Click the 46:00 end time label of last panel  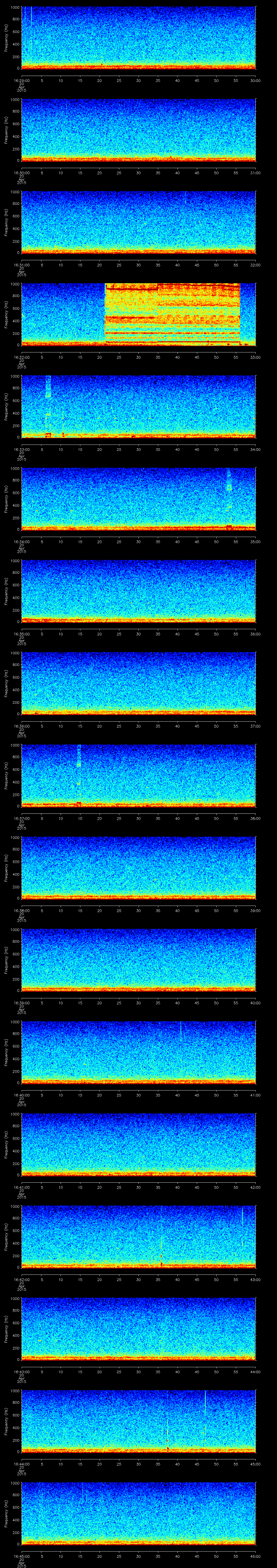255,1556
